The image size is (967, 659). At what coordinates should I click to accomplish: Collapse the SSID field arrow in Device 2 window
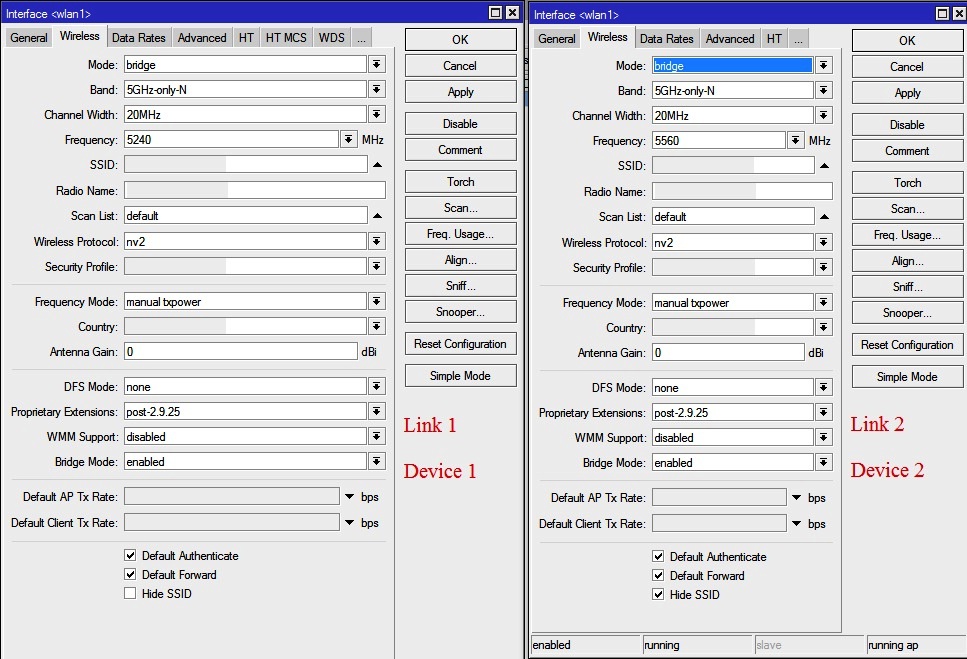825,165
